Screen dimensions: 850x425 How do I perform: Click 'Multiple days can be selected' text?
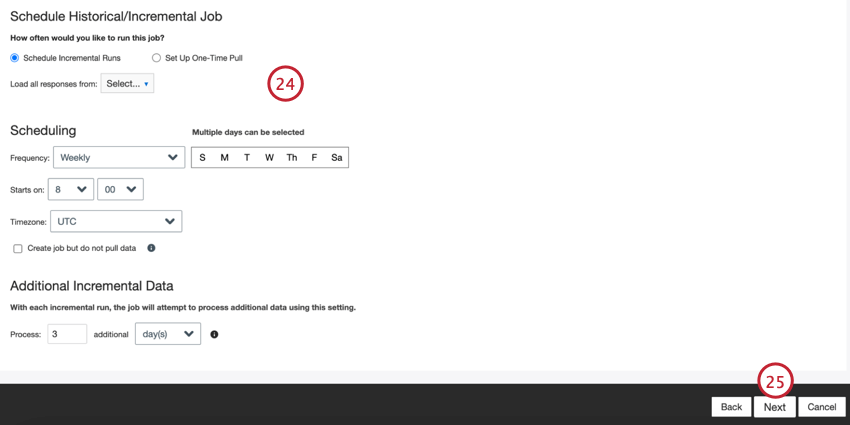click(248, 132)
